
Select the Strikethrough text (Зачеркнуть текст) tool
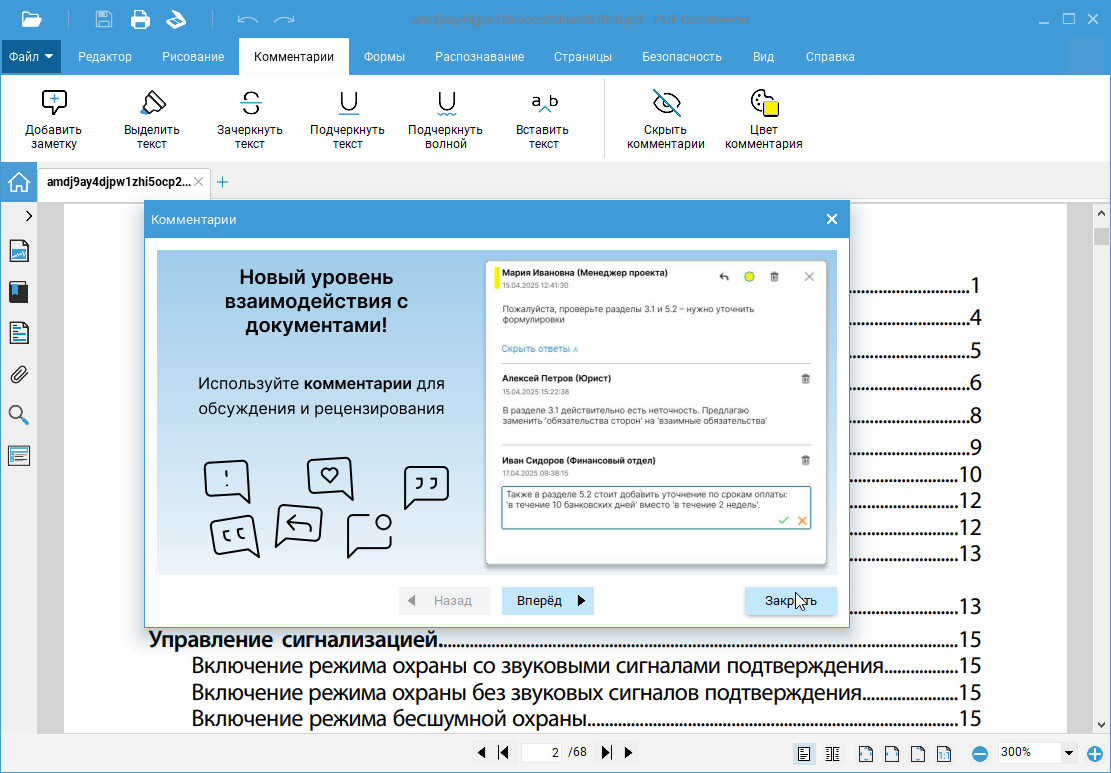[x=249, y=119]
